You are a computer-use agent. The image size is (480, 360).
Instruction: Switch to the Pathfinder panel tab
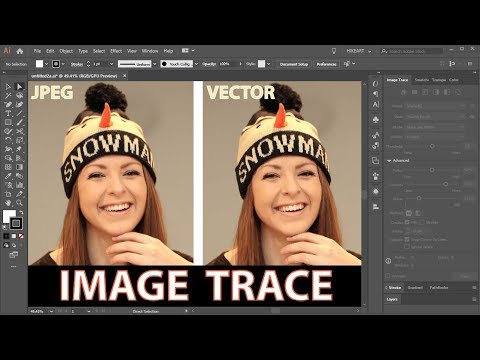click(x=439, y=288)
